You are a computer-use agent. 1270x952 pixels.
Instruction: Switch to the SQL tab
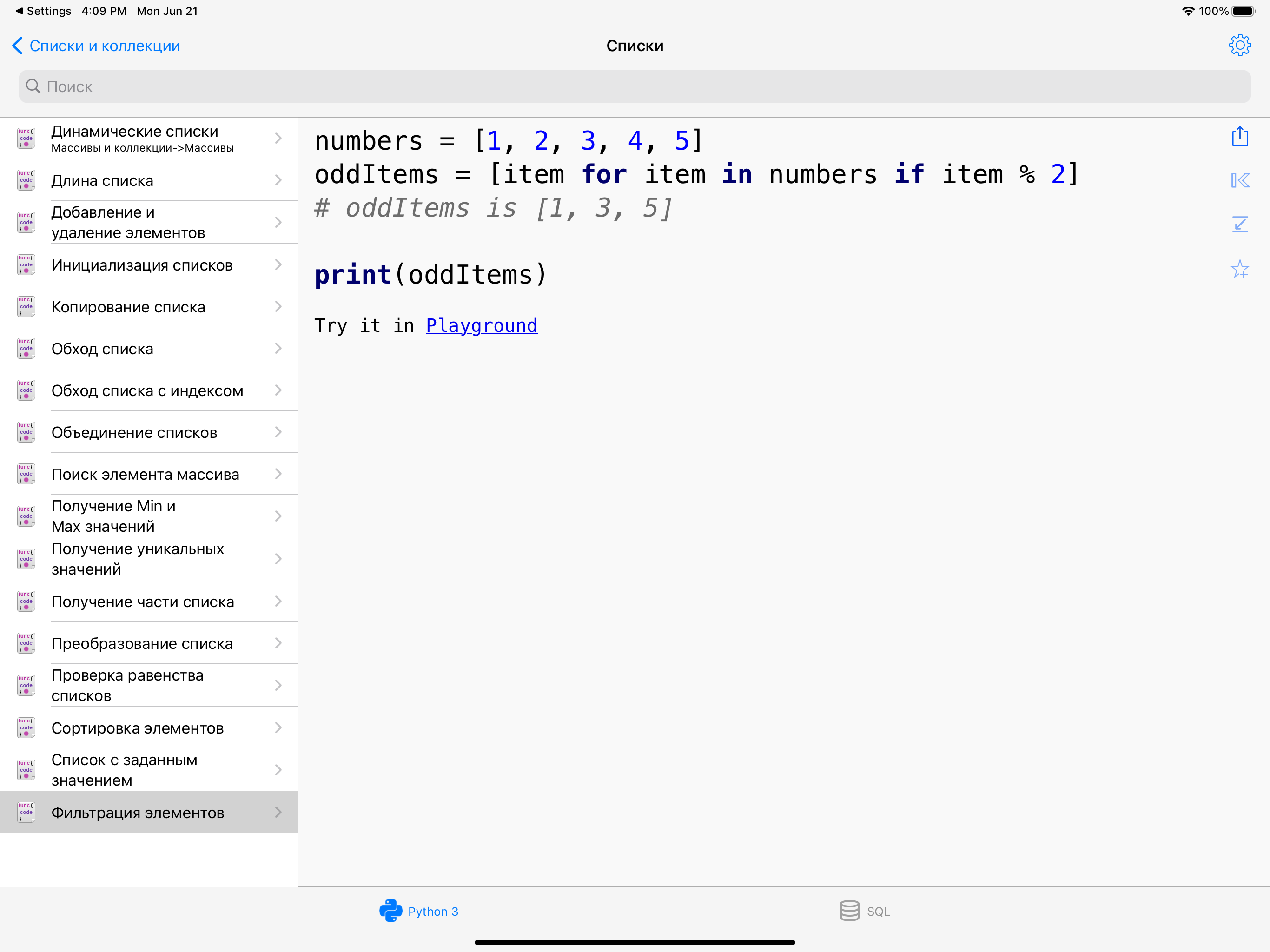point(865,911)
